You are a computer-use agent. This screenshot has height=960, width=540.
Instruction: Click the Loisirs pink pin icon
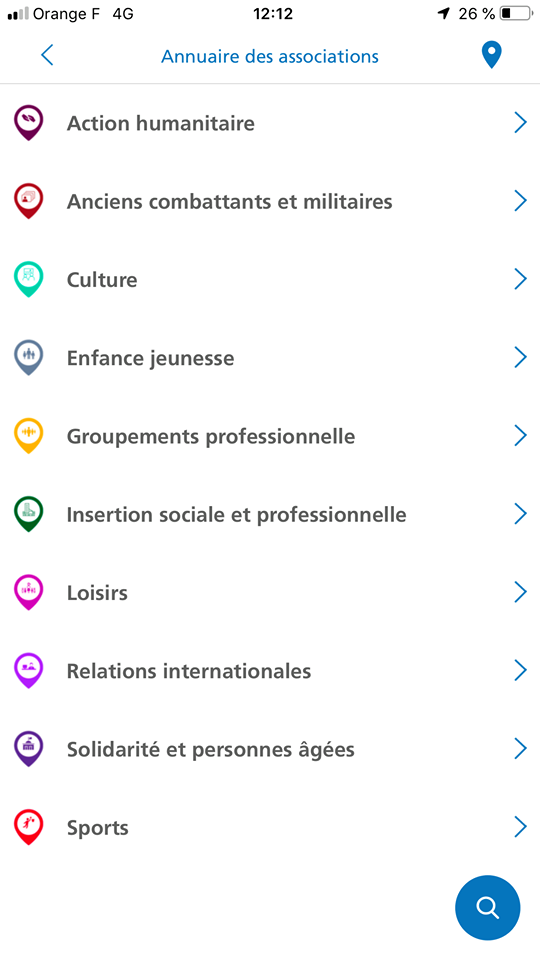pos(29,593)
